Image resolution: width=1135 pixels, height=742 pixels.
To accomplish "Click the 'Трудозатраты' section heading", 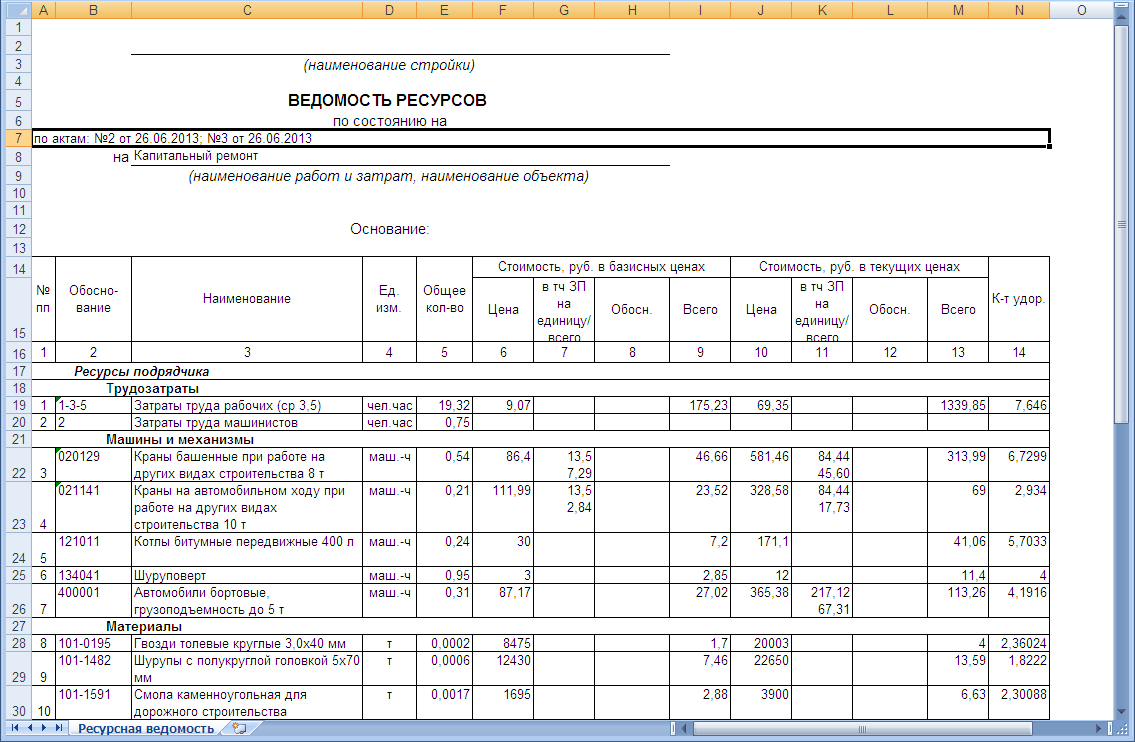I will coord(153,389).
